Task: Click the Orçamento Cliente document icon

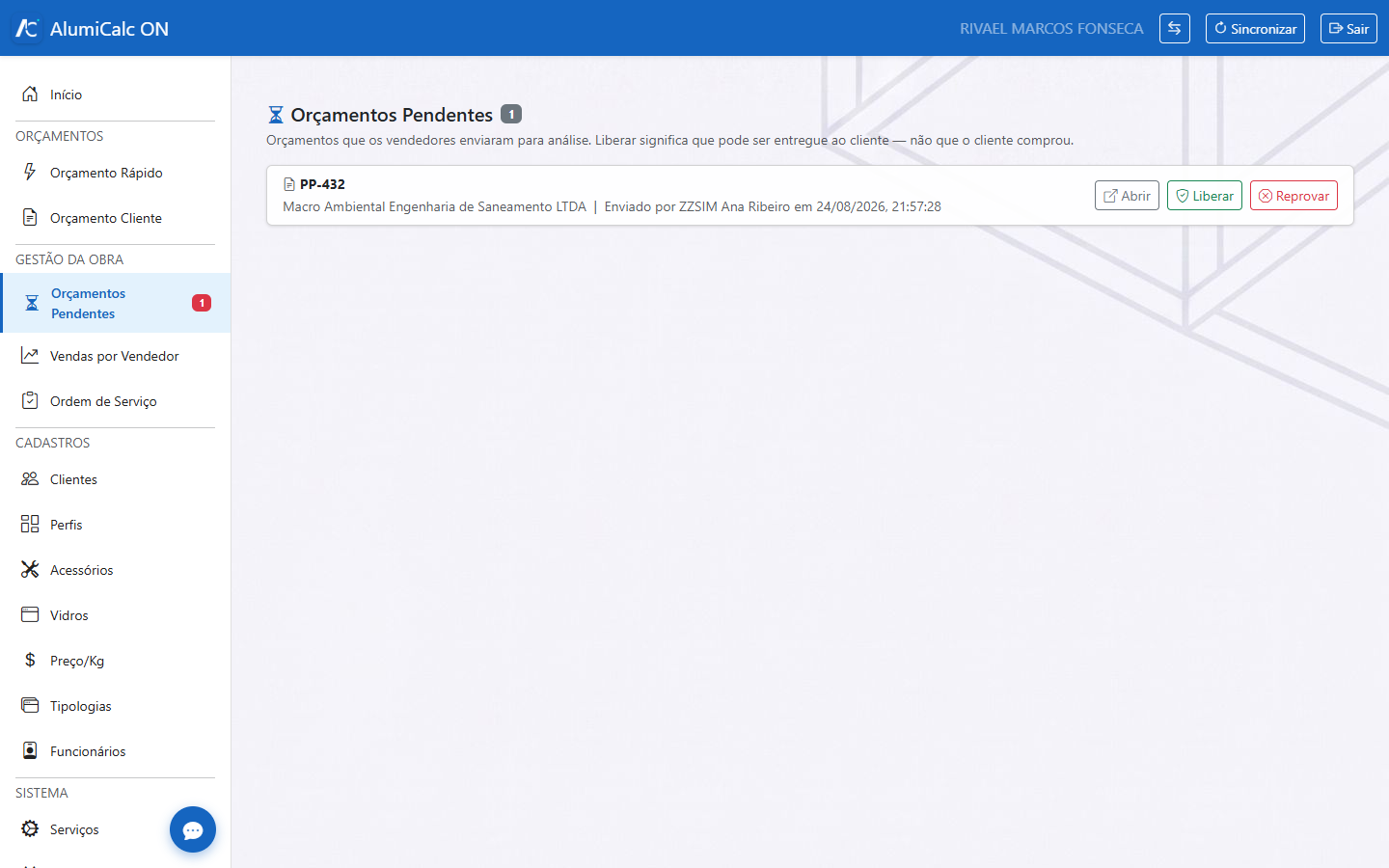Action: pyautogui.click(x=30, y=217)
